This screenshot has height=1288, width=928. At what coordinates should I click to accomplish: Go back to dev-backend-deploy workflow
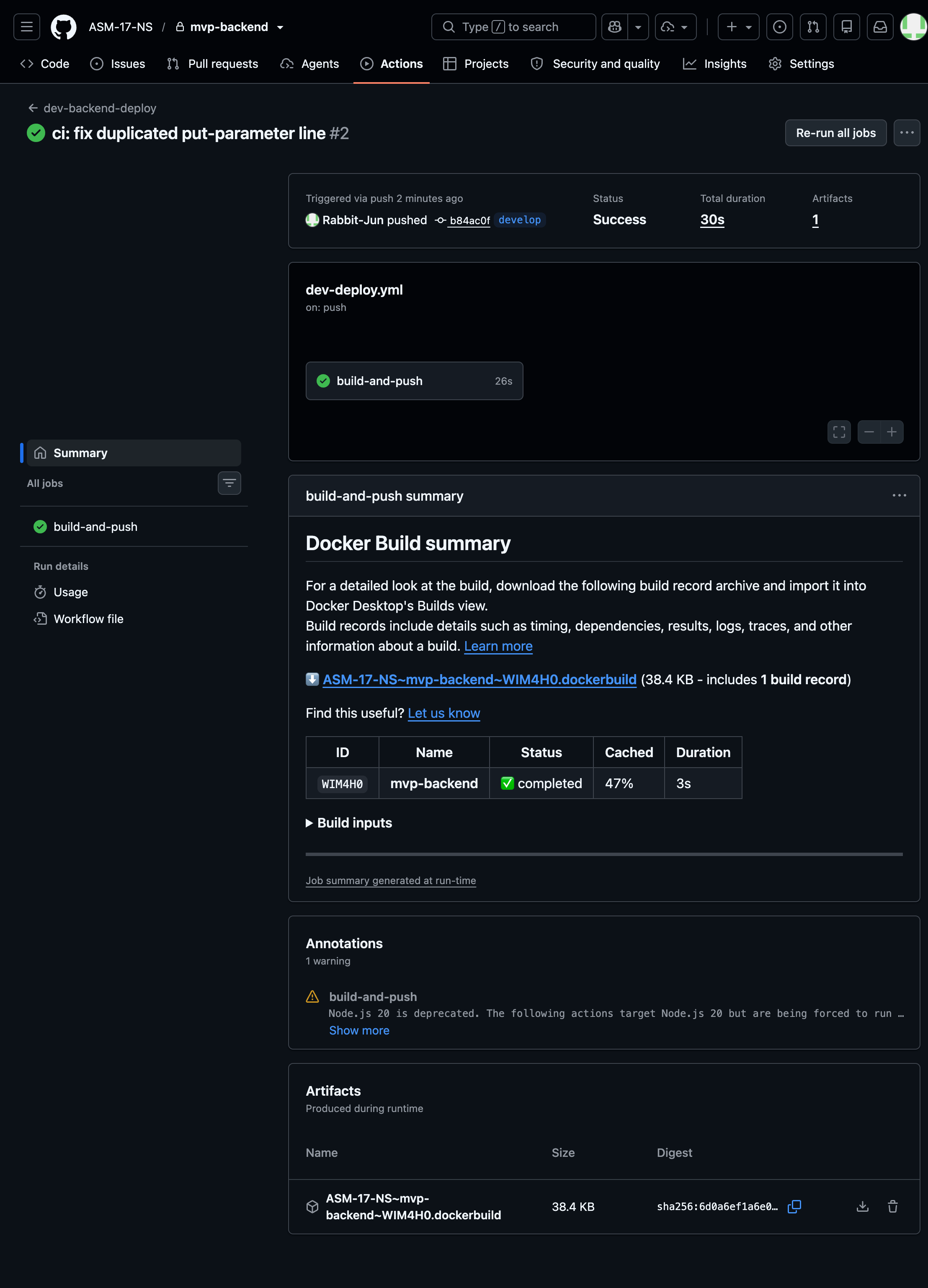point(93,108)
